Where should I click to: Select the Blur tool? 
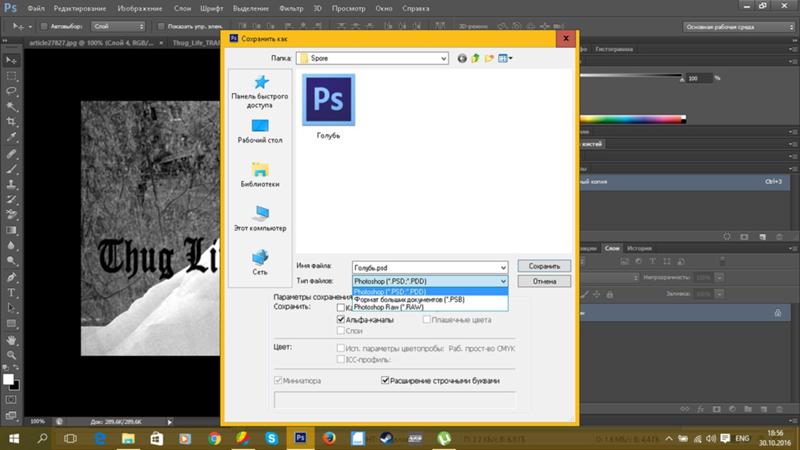pyautogui.click(x=11, y=245)
